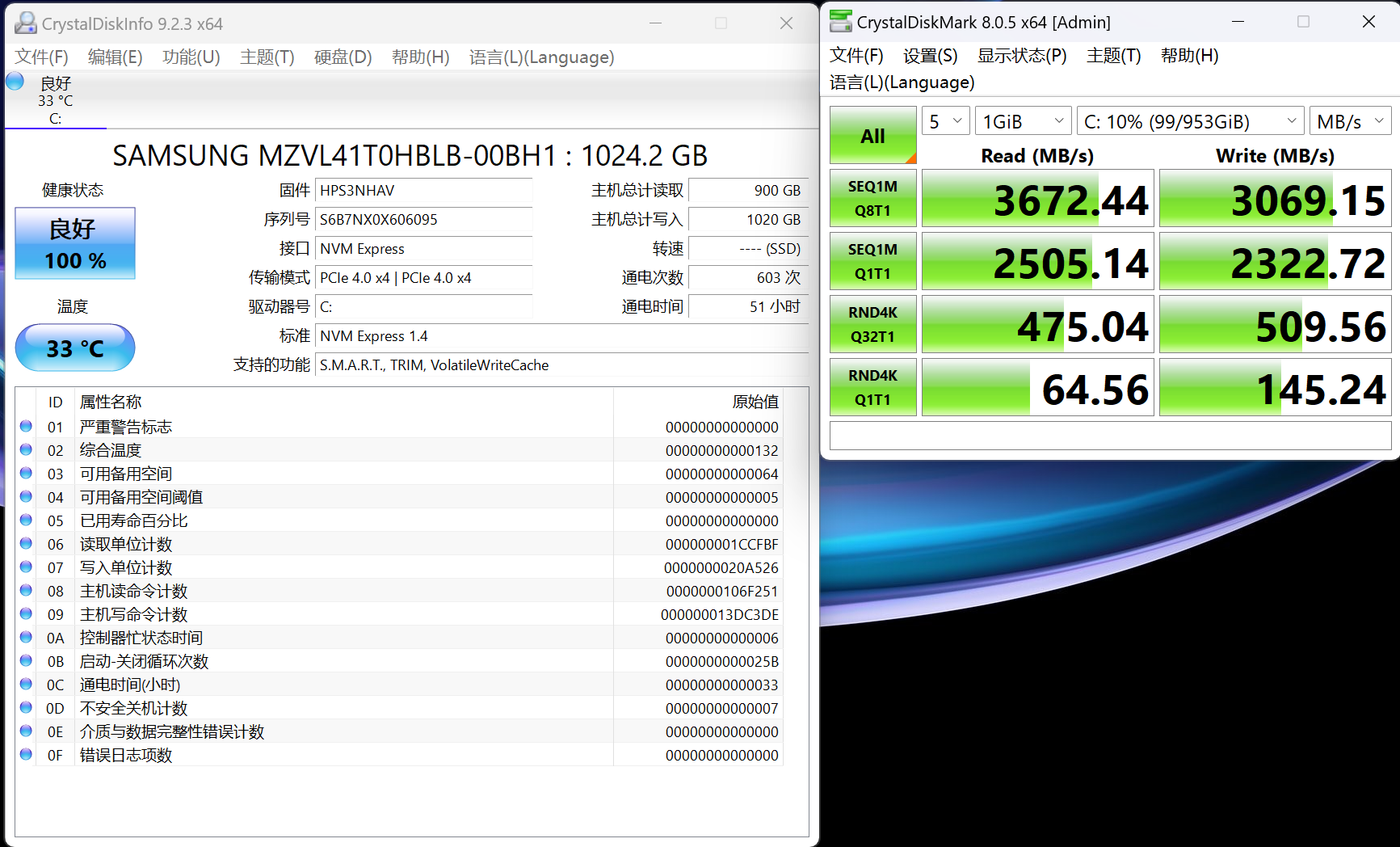Open the test count dropdown showing 5
Screen dimensions: 1400x847
tap(946, 121)
